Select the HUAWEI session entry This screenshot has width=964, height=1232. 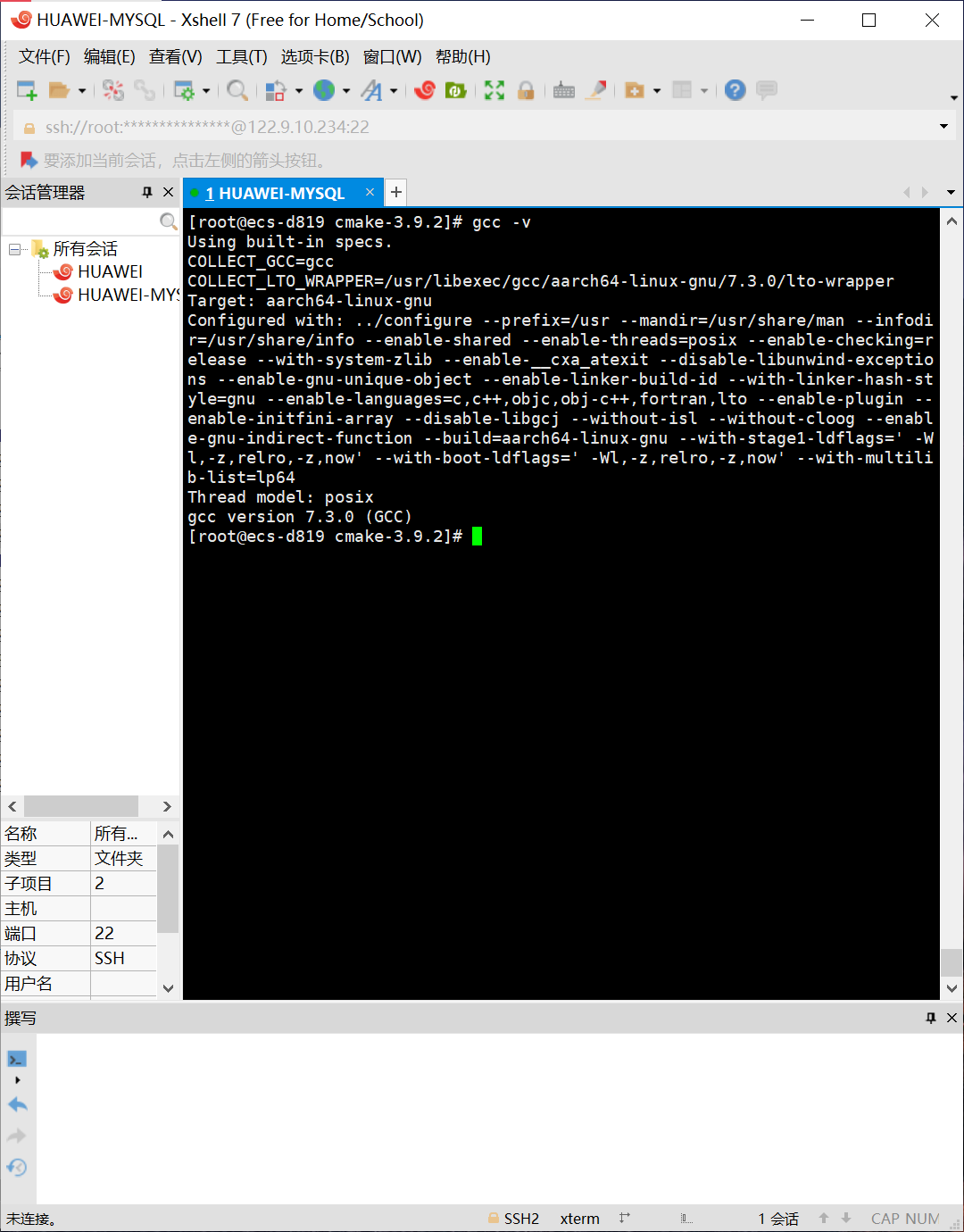[x=110, y=271]
